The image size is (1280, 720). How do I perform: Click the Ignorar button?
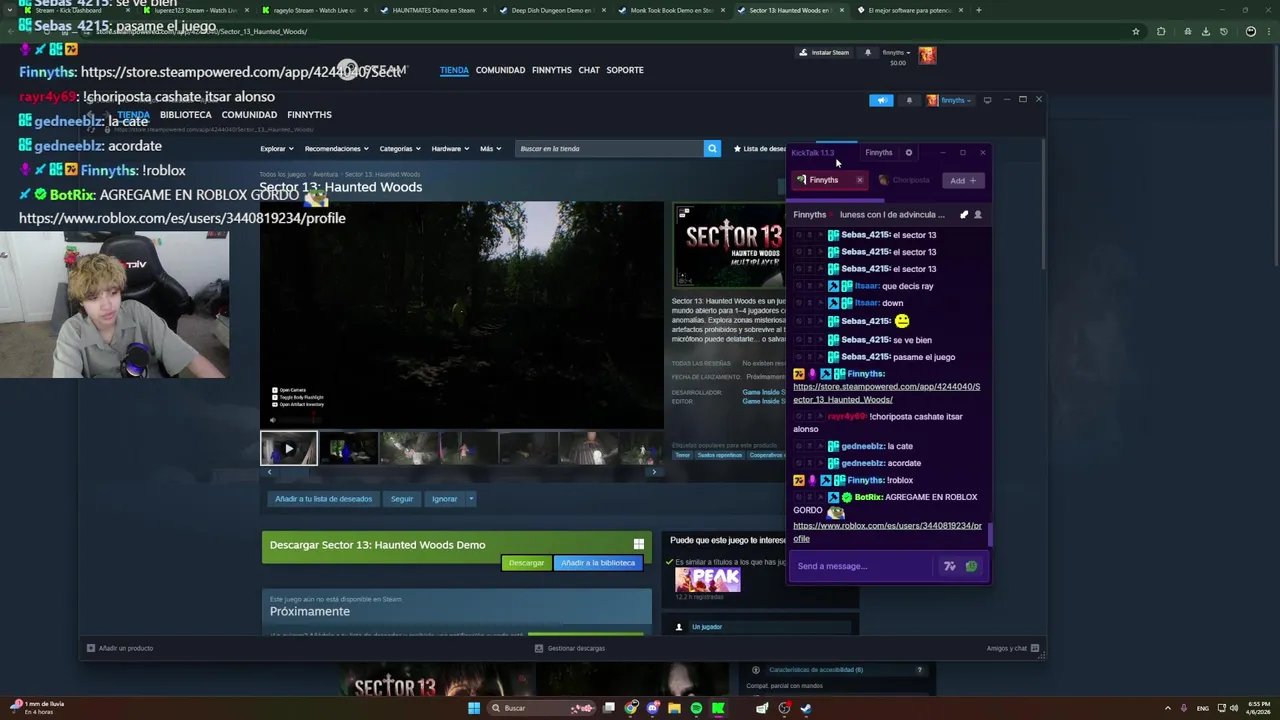(x=444, y=499)
